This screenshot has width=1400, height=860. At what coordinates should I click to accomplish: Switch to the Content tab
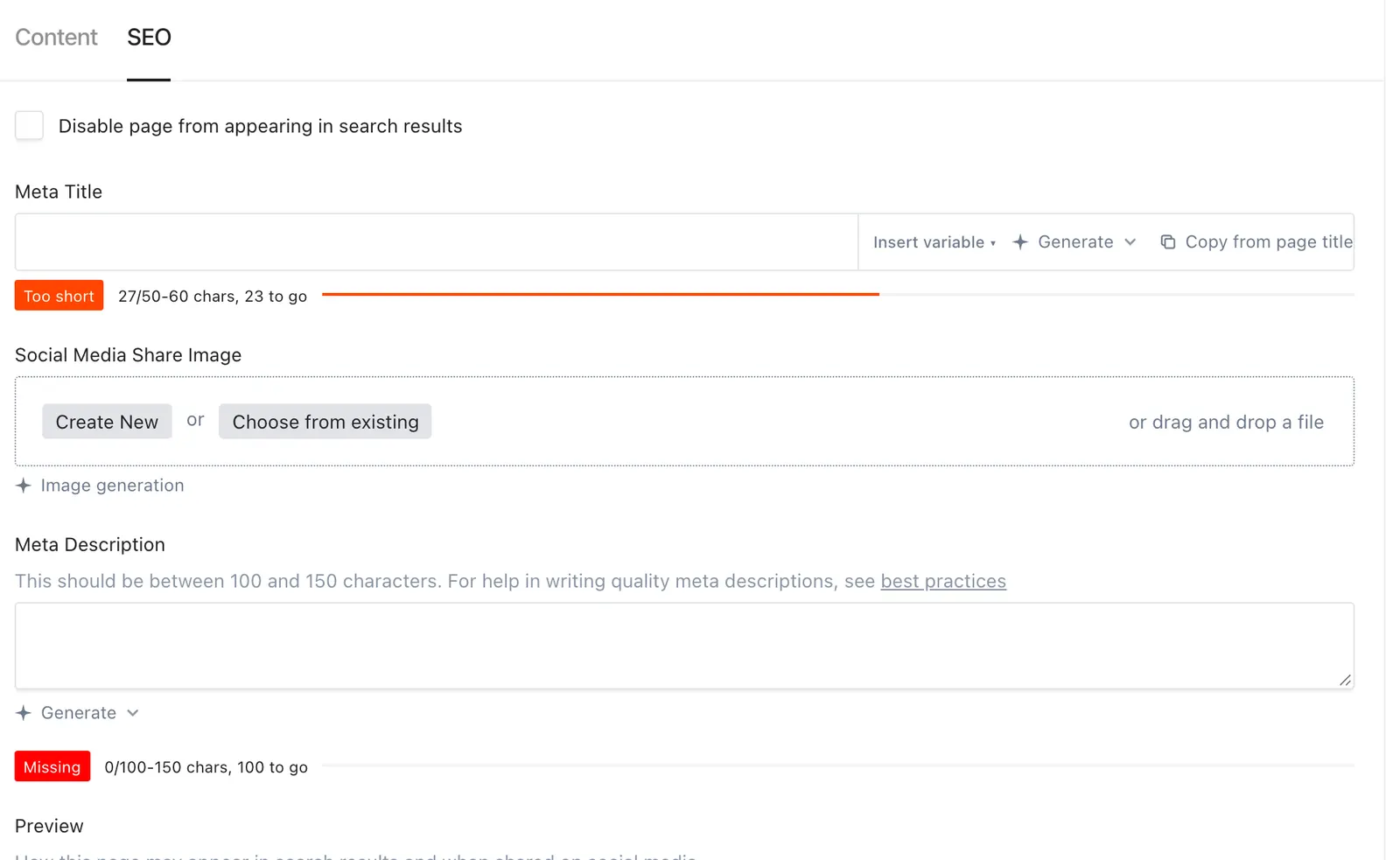point(56,37)
